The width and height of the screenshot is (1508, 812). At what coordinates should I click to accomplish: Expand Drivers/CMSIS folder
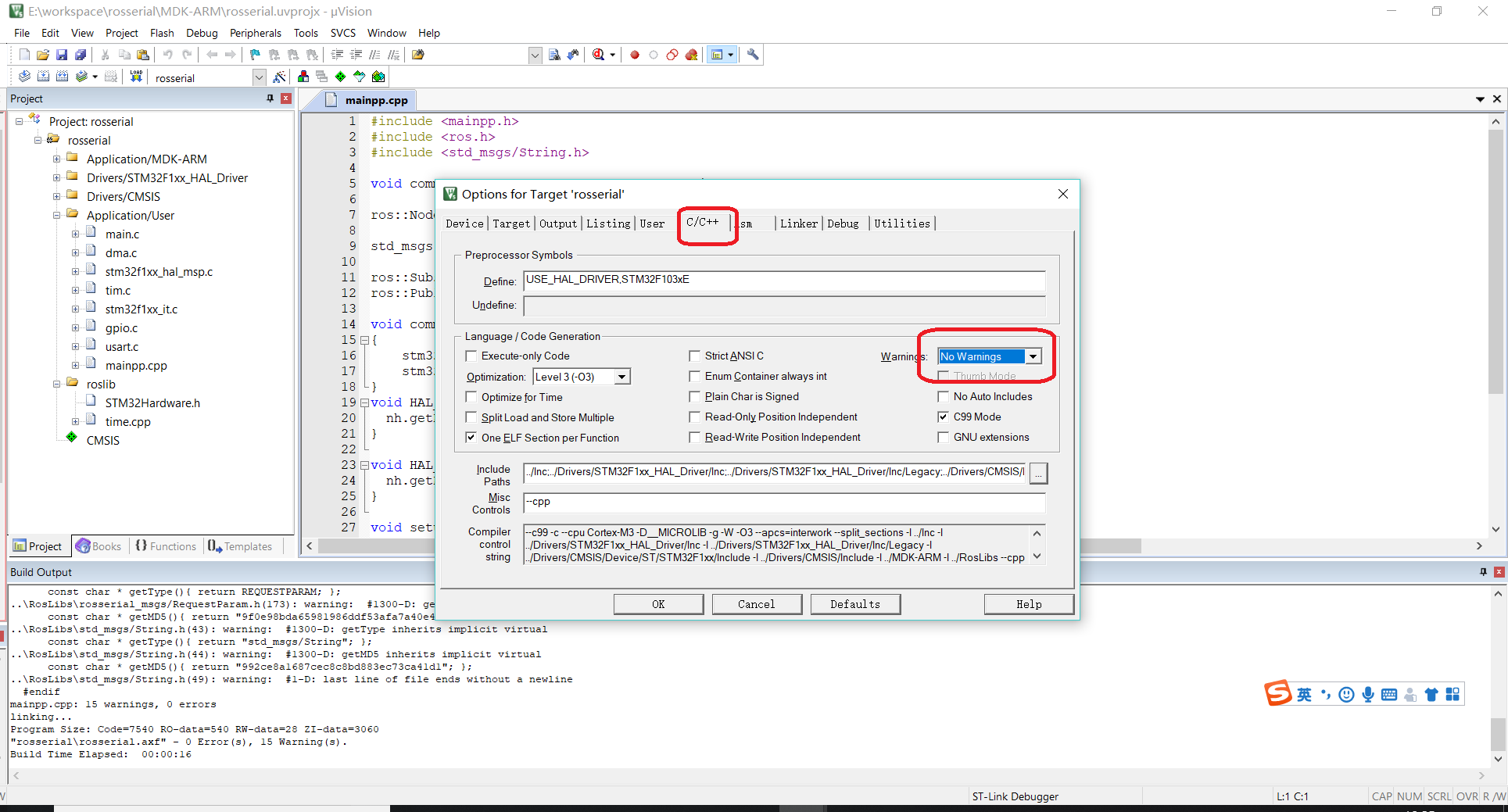[56, 196]
